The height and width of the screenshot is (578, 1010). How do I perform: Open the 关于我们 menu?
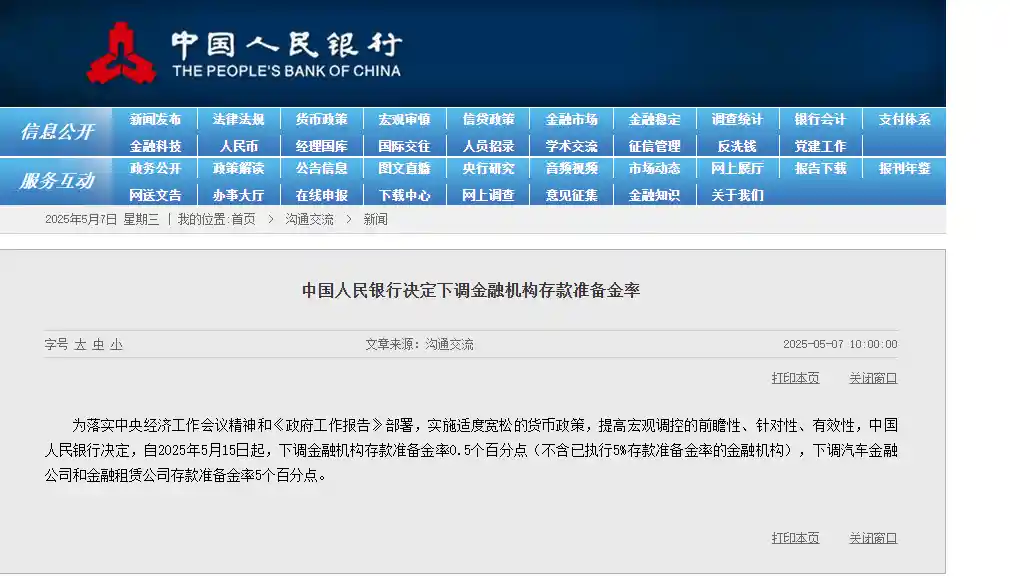[737, 193]
